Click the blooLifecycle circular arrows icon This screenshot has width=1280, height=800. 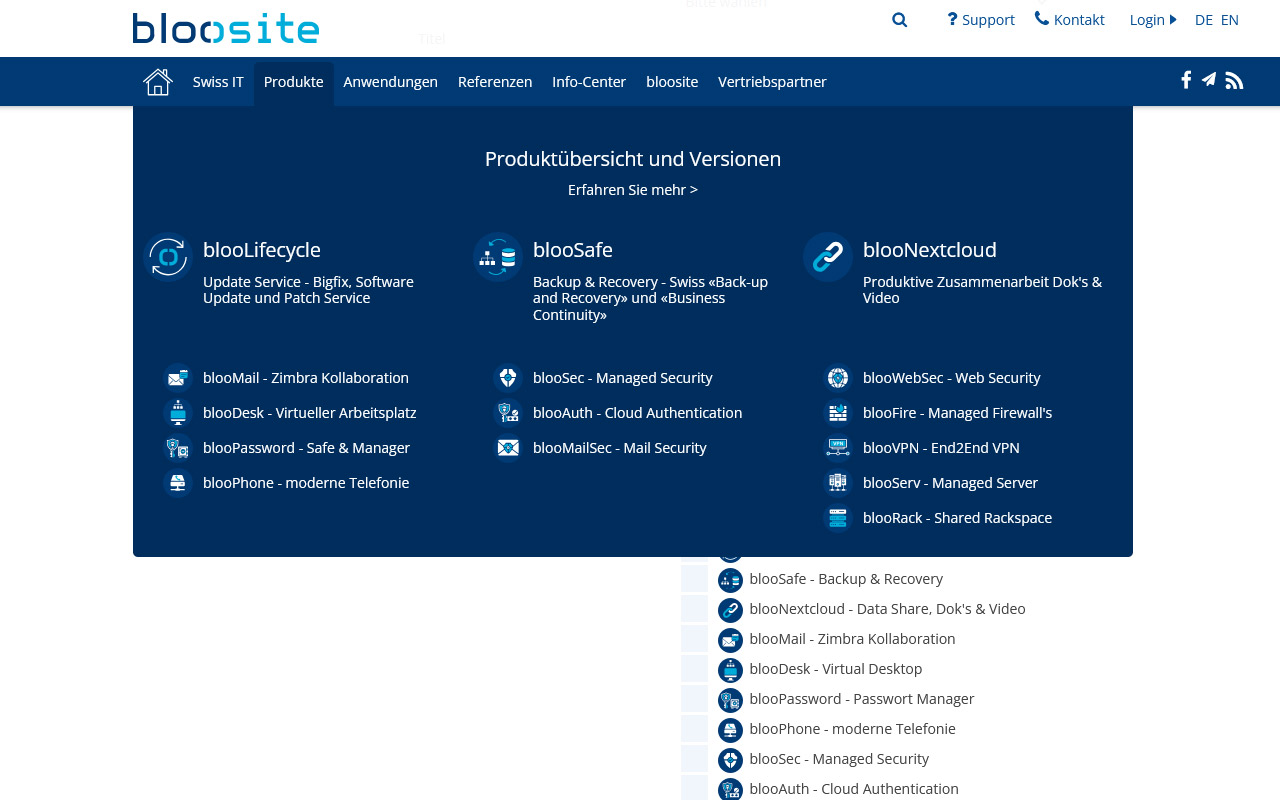tap(168, 257)
